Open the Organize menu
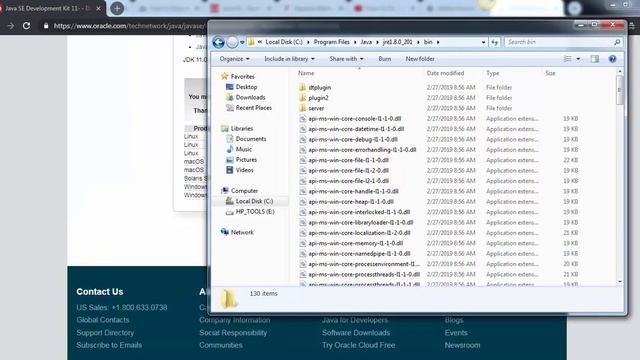Image resolution: width=640 pixels, height=360 pixels. 234,59
